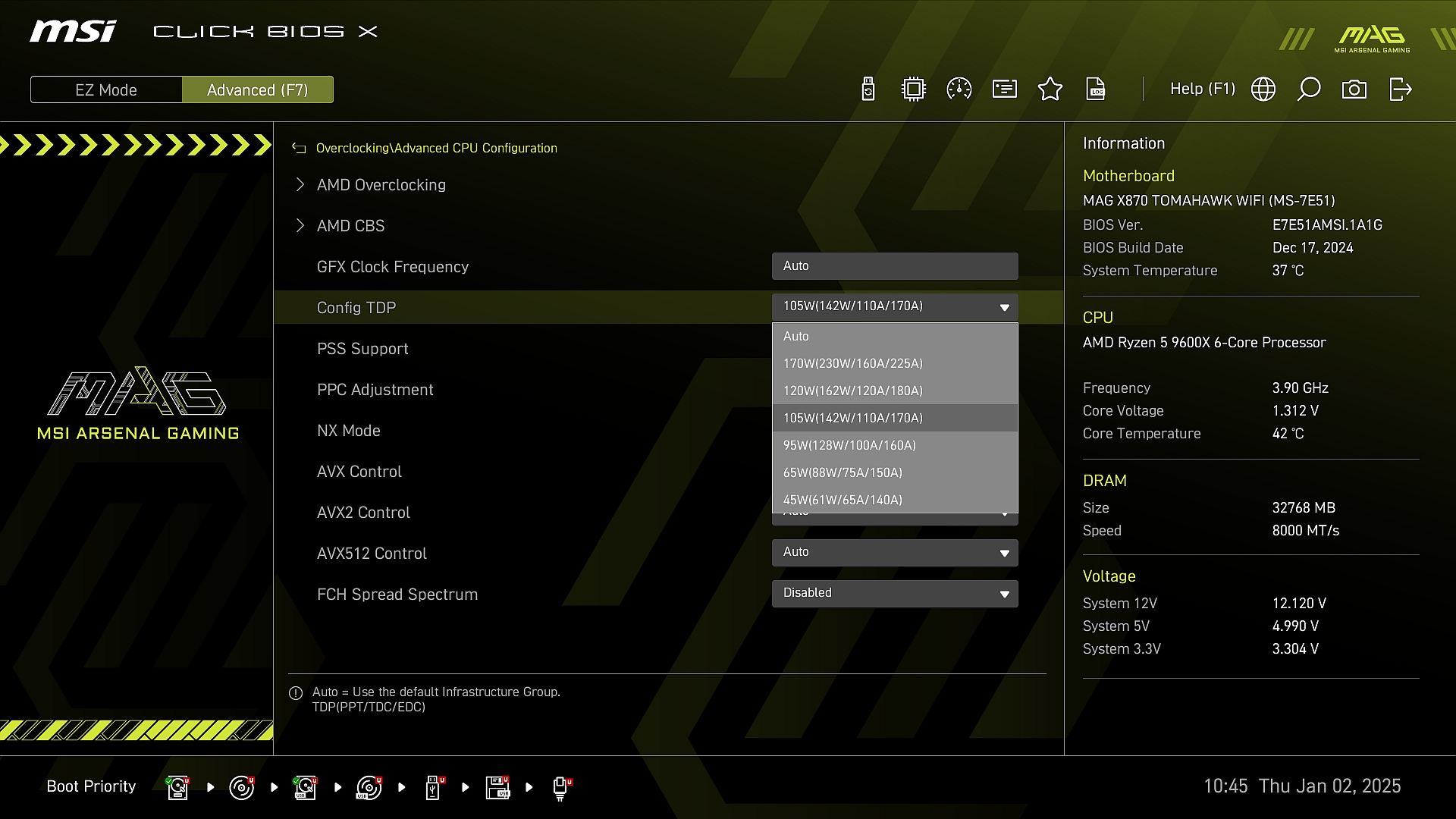Select Auto option in Config TDP list
1456x819 pixels.
(x=796, y=336)
